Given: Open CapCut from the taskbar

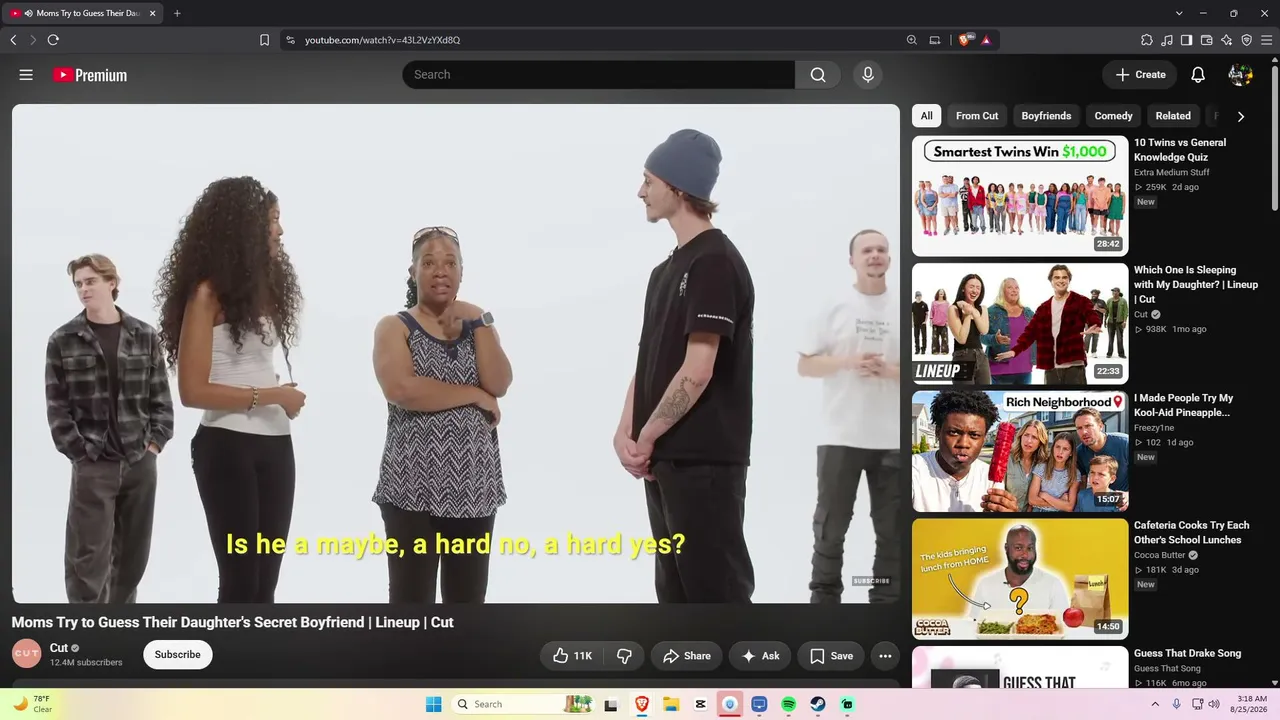Looking at the screenshot, I should coord(700,704).
